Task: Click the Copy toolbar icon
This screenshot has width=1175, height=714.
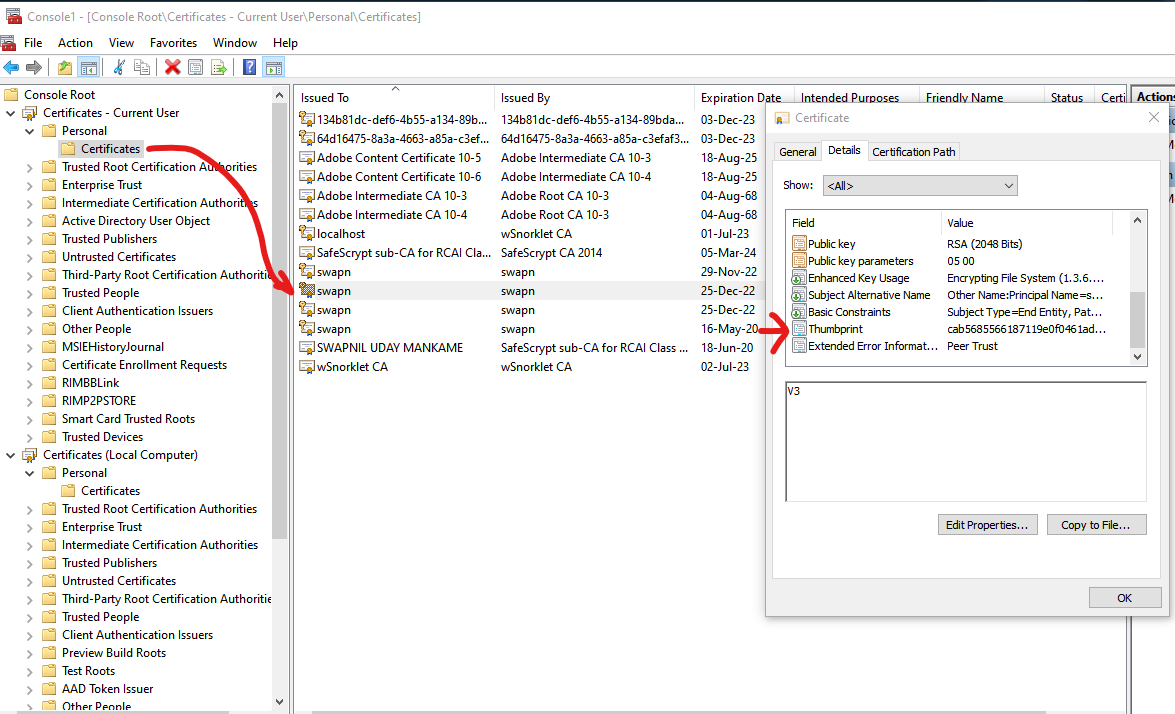Action: [x=140, y=67]
